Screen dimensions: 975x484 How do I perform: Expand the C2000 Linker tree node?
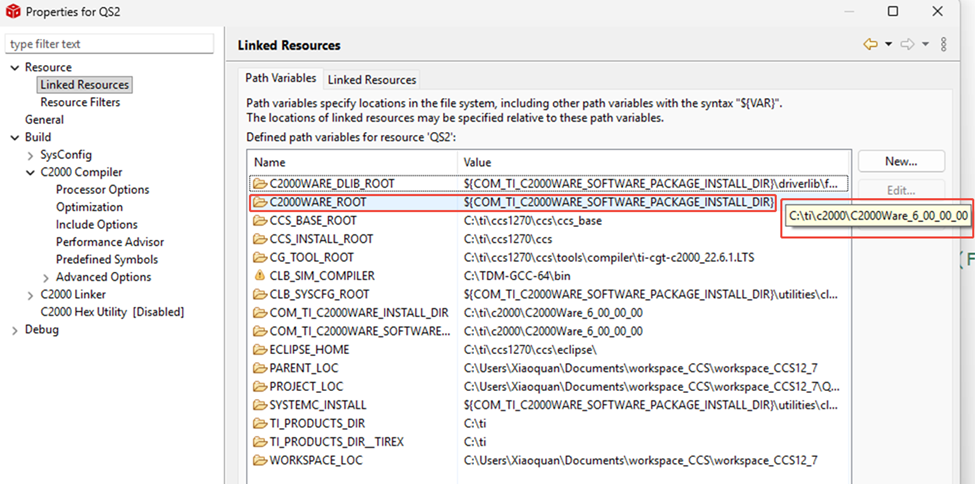tap(30, 295)
